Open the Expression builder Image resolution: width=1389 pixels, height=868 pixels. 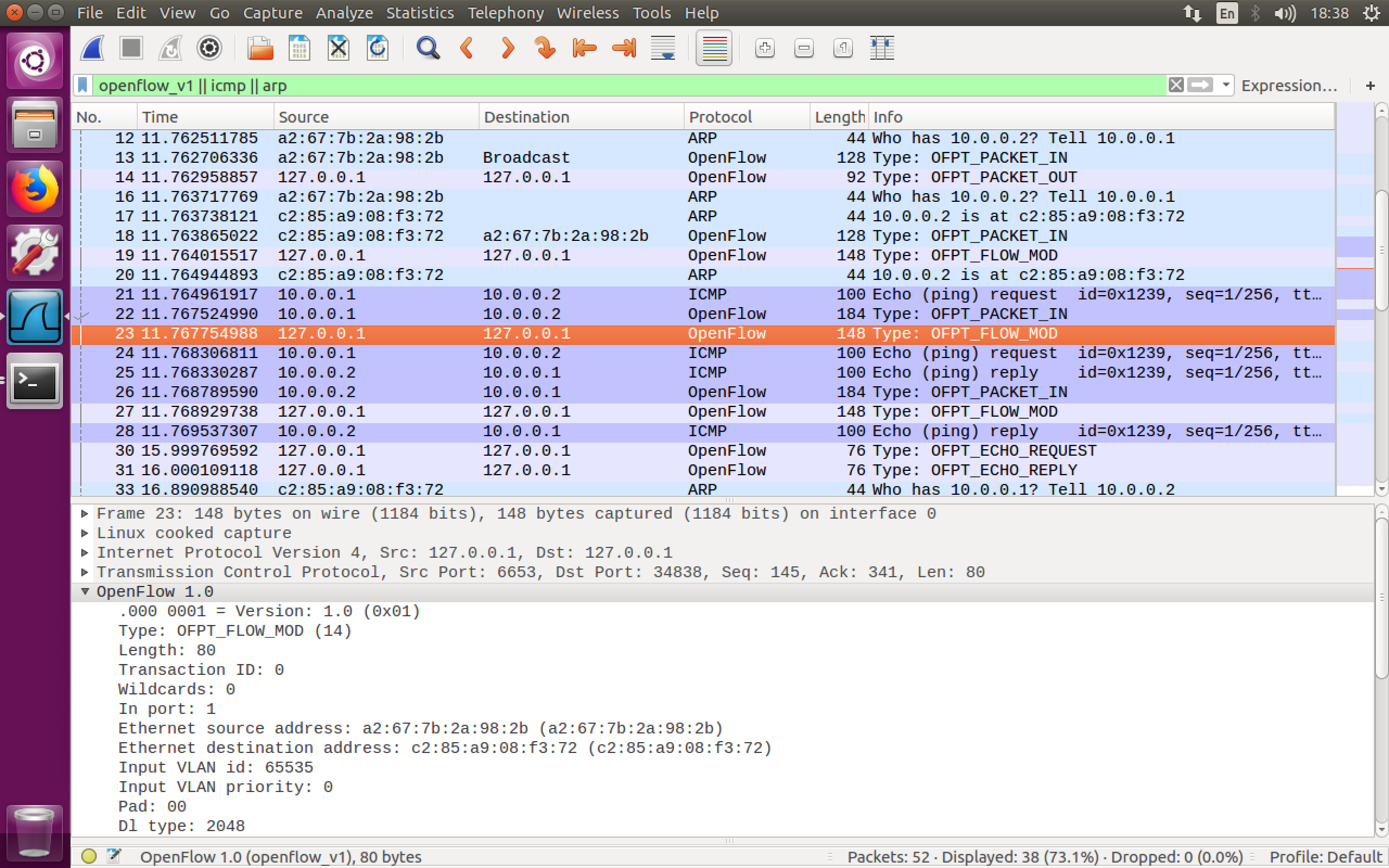tap(1289, 85)
